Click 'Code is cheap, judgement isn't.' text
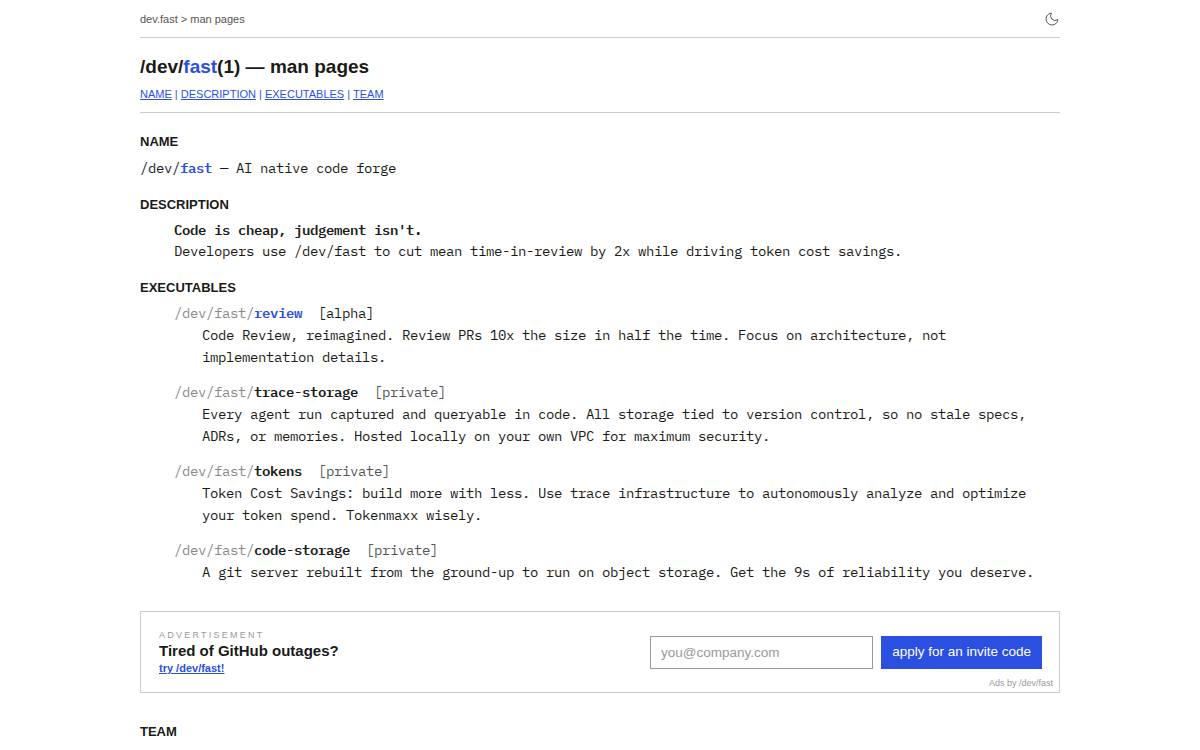The width and height of the screenshot is (1200, 750). (298, 230)
